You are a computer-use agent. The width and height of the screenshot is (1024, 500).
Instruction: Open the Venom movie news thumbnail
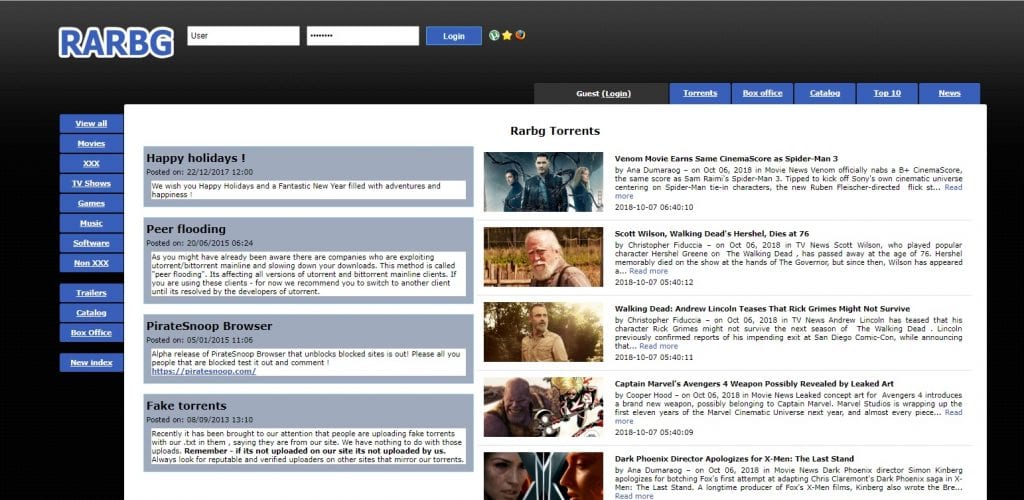[543, 182]
